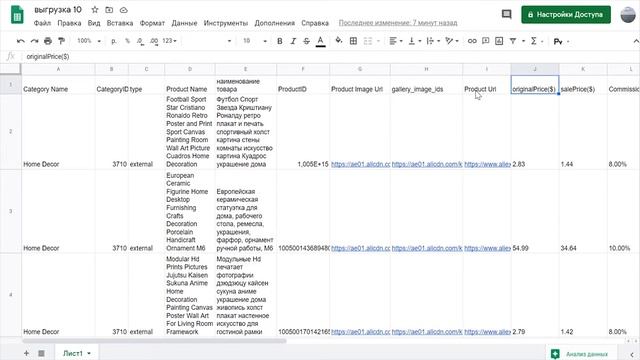Open vertical align options
This screenshot has width=640, height=360.
(414, 41)
